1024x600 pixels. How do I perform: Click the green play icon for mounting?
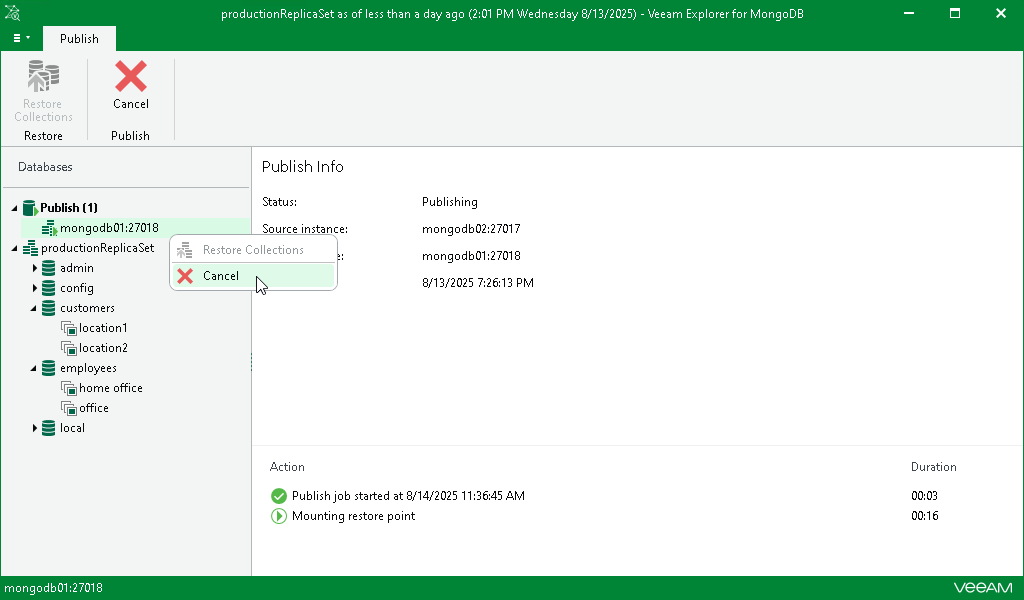pyautogui.click(x=279, y=516)
